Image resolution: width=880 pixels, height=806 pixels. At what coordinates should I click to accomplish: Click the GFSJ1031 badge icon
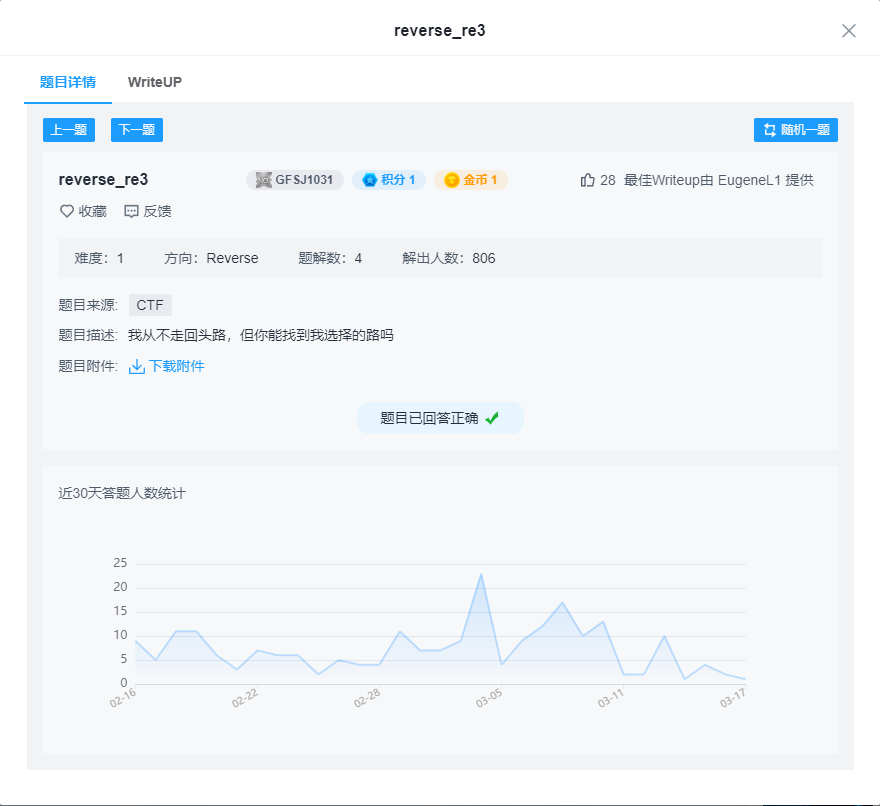[x=262, y=180]
